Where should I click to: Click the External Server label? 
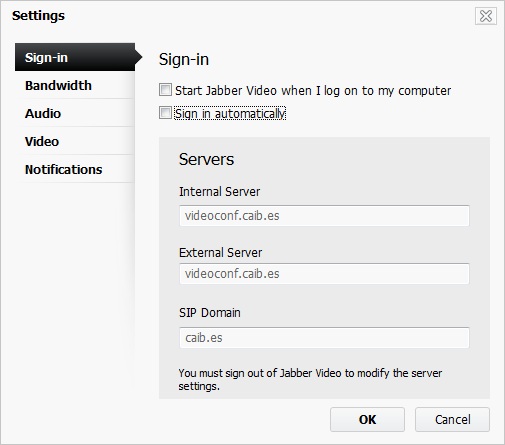(220, 252)
